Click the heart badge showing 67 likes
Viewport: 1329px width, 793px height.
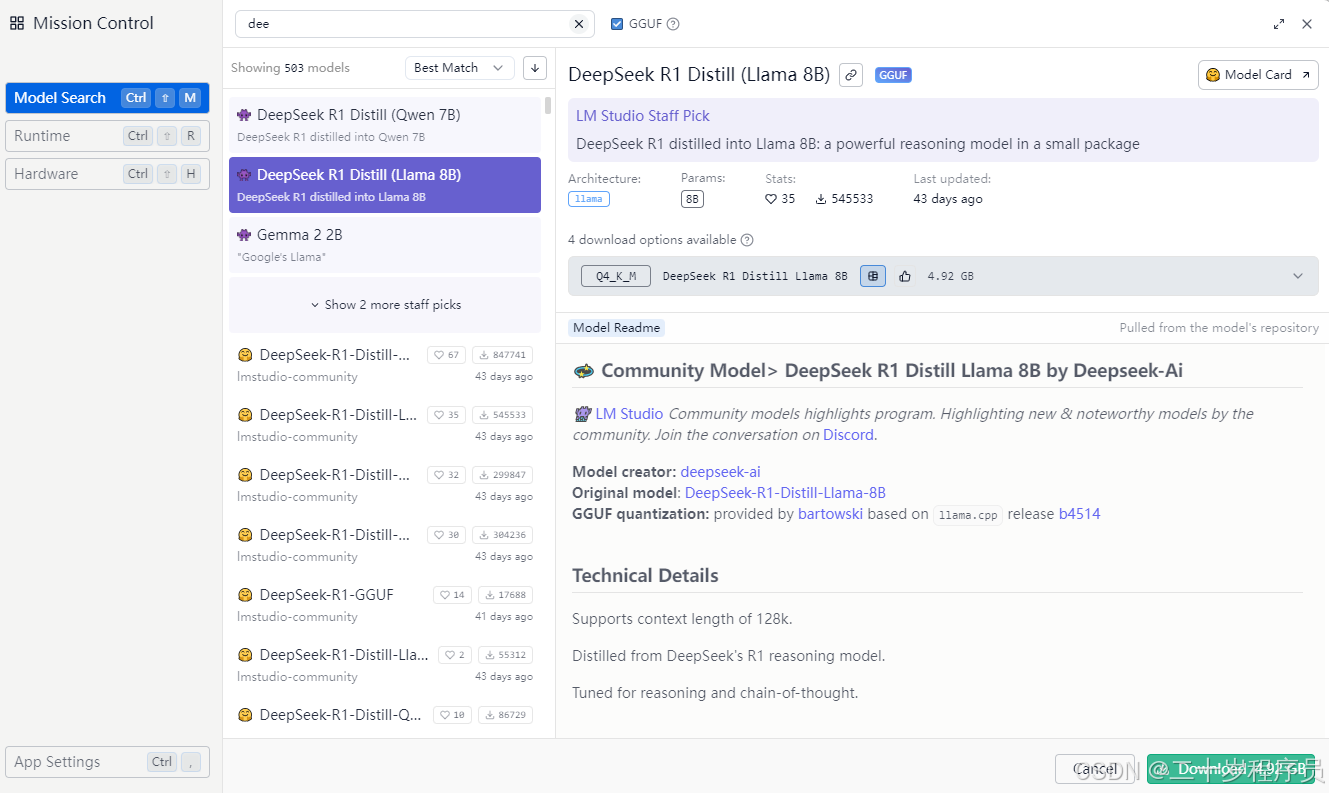coord(446,355)
